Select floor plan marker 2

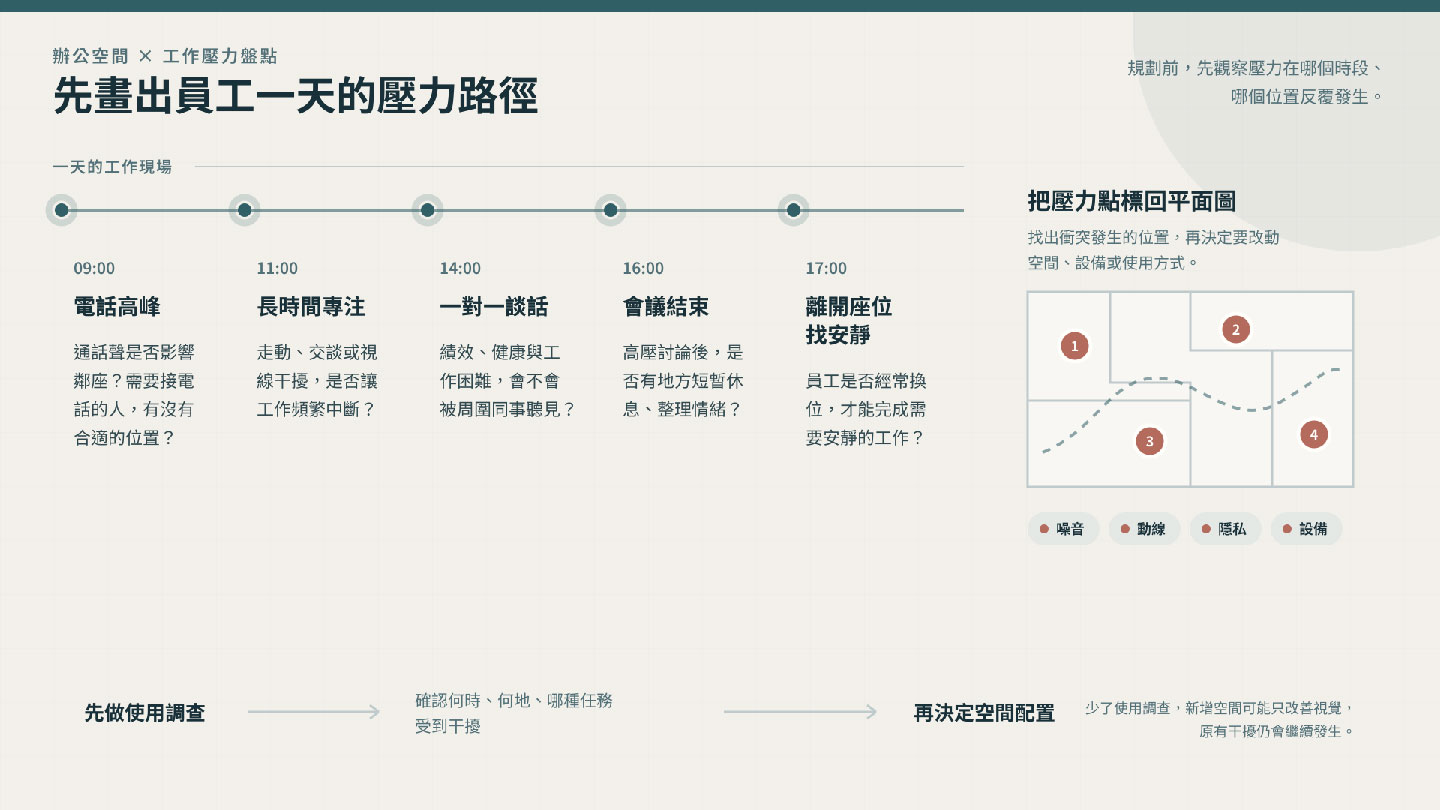[x=1236, y=329]
